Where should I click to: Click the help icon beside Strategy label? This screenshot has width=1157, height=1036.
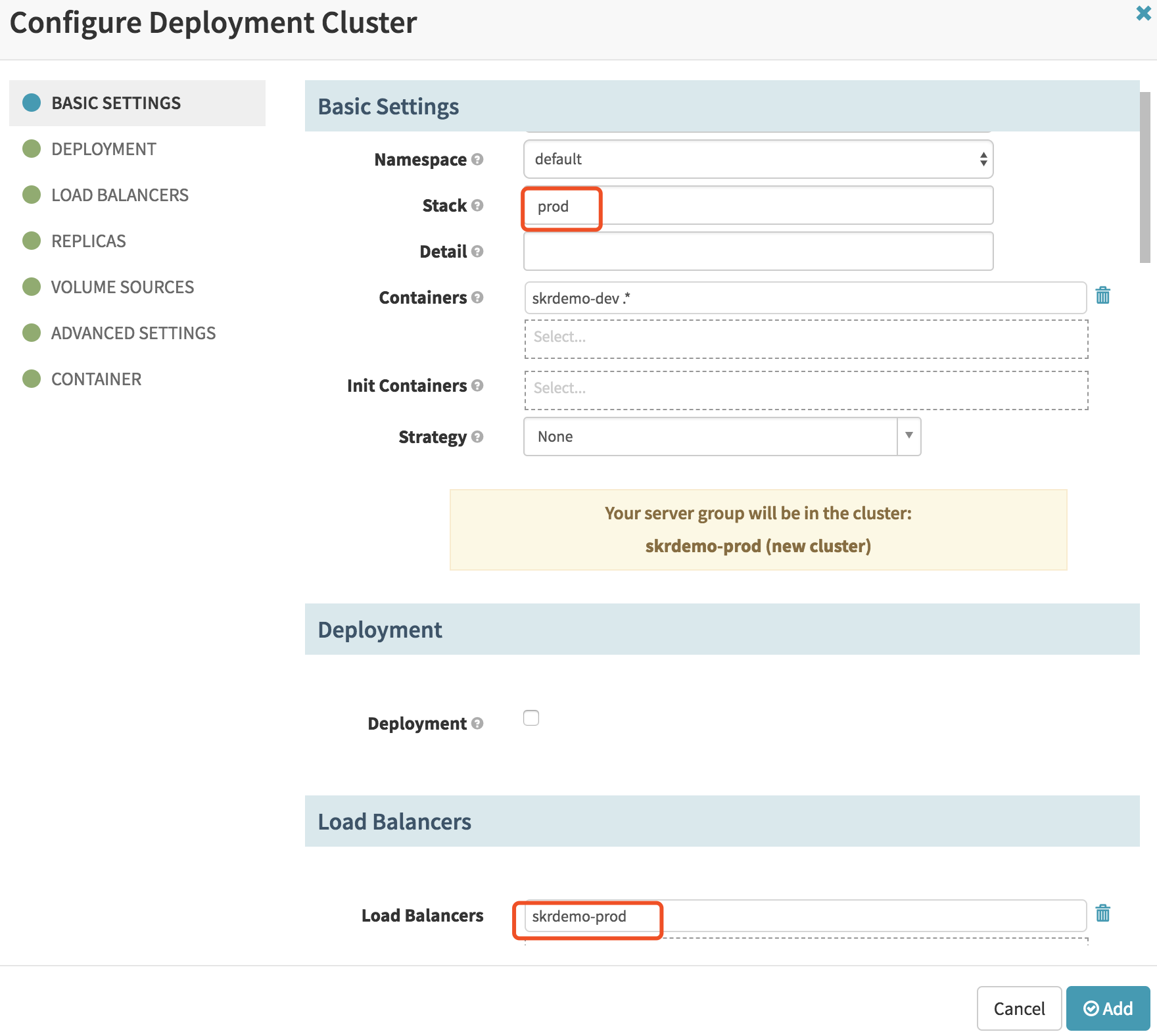pyautogui.click(x=477, y=436)
